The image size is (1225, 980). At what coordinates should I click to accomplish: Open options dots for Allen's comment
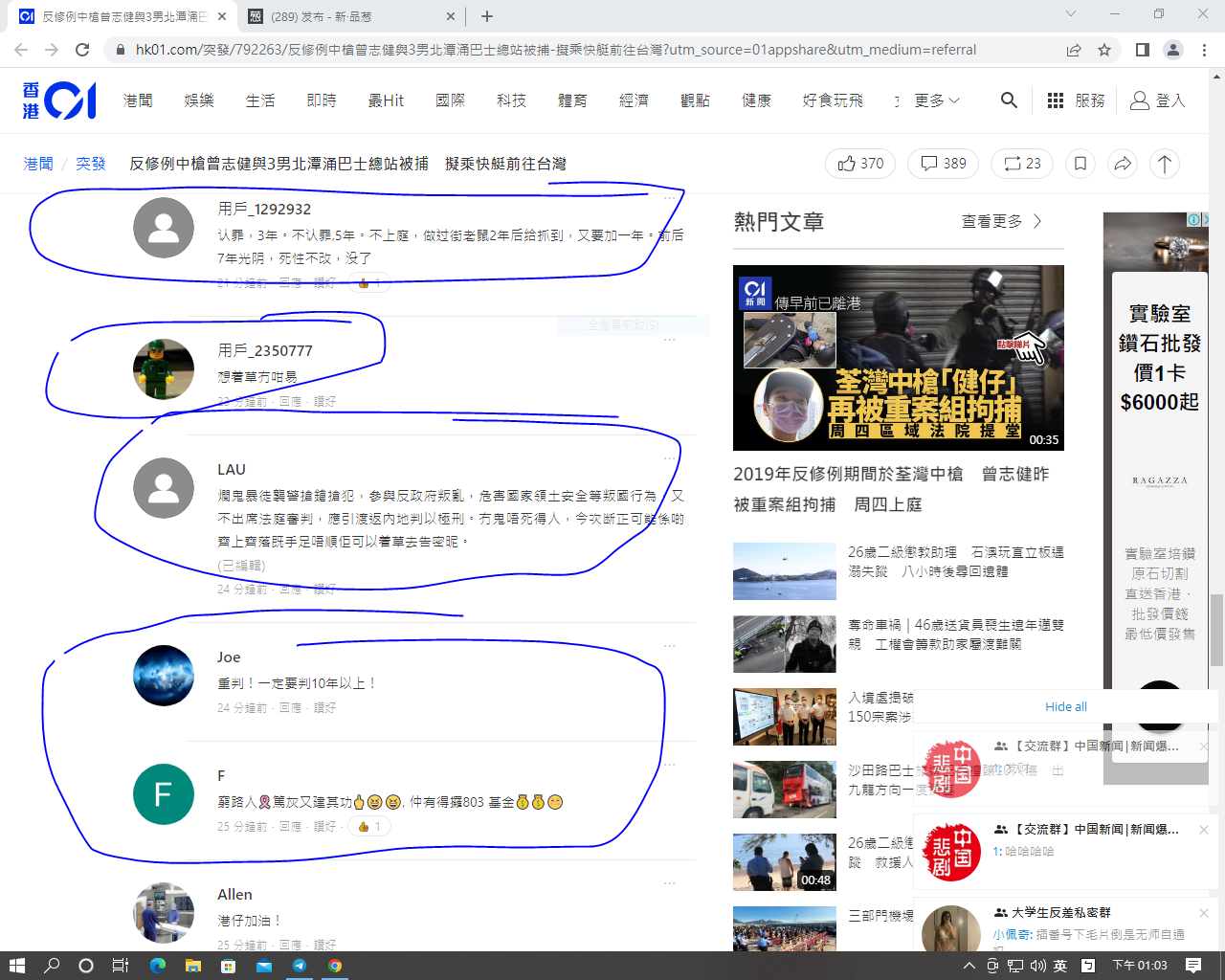pyautogui.click(x=670, y=883)
